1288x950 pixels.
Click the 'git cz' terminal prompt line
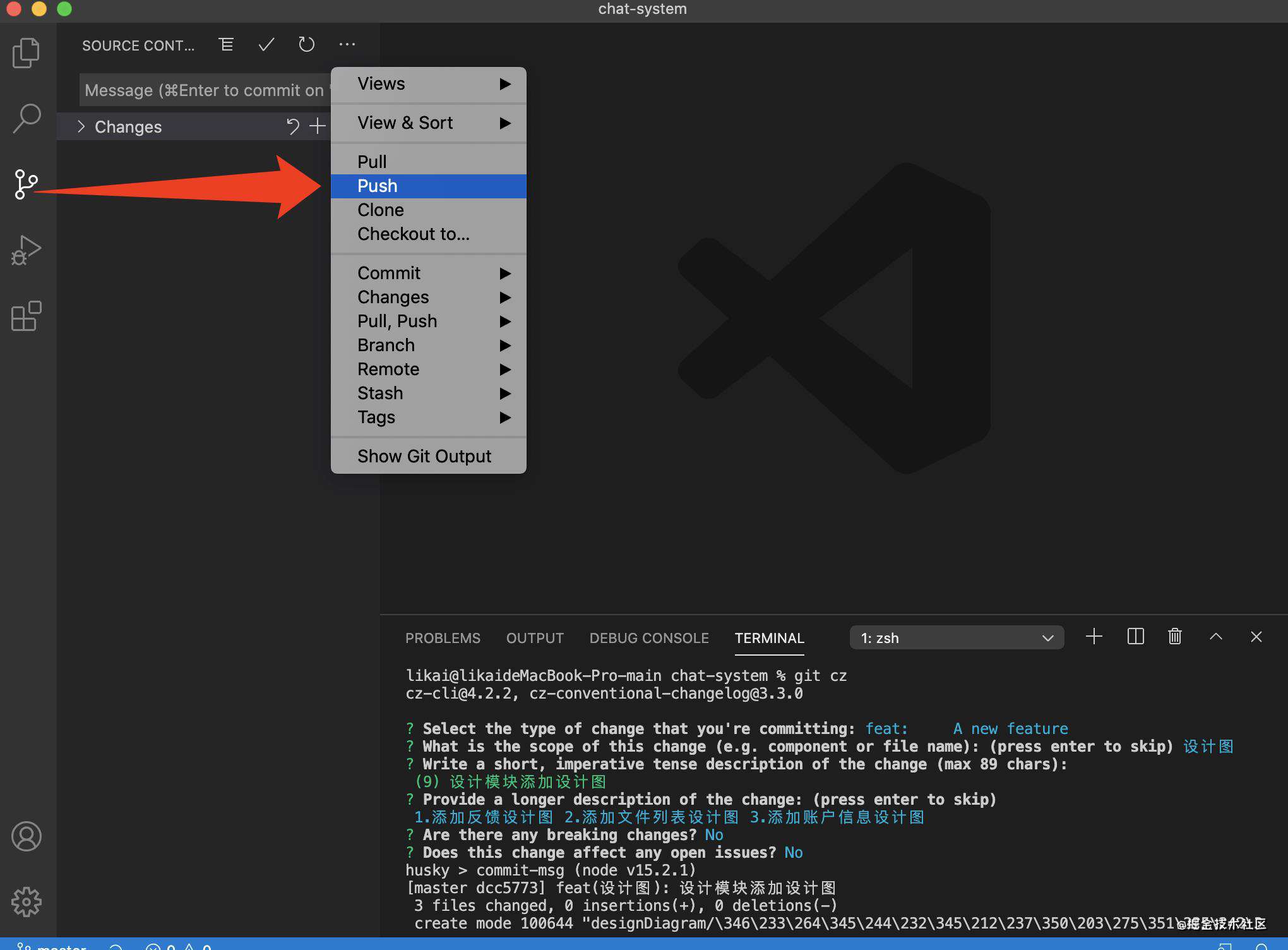(626, 675)
